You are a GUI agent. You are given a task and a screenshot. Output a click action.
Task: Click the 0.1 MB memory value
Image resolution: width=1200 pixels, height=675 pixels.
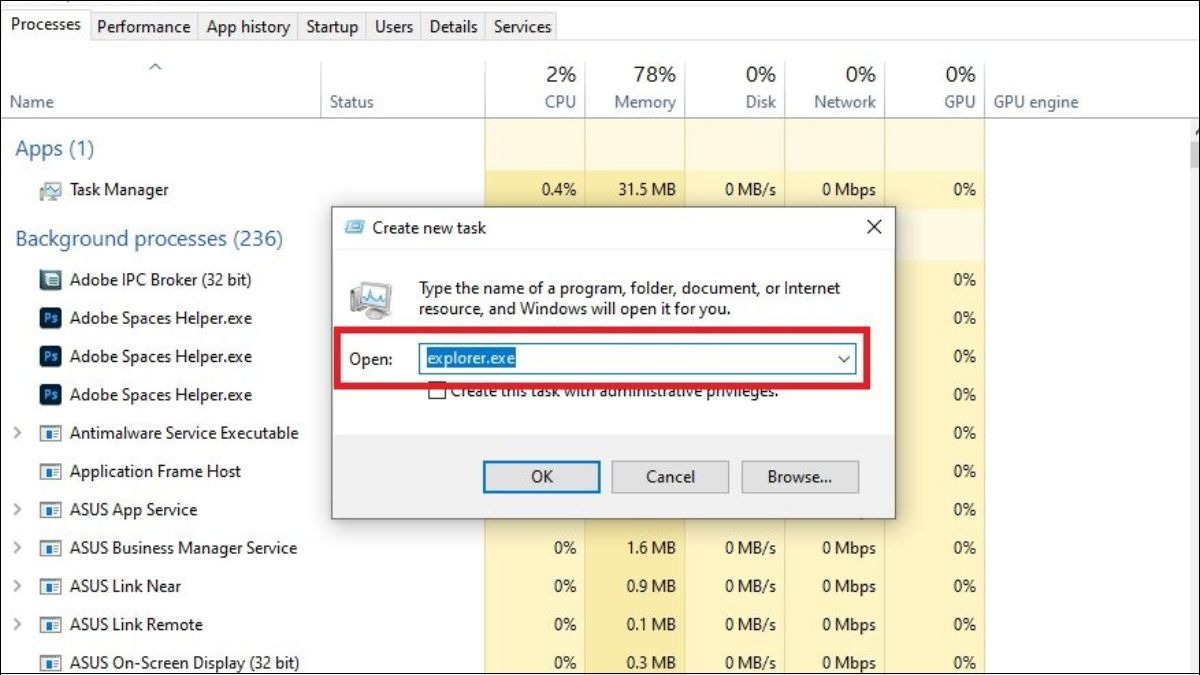tap(650, 625)
